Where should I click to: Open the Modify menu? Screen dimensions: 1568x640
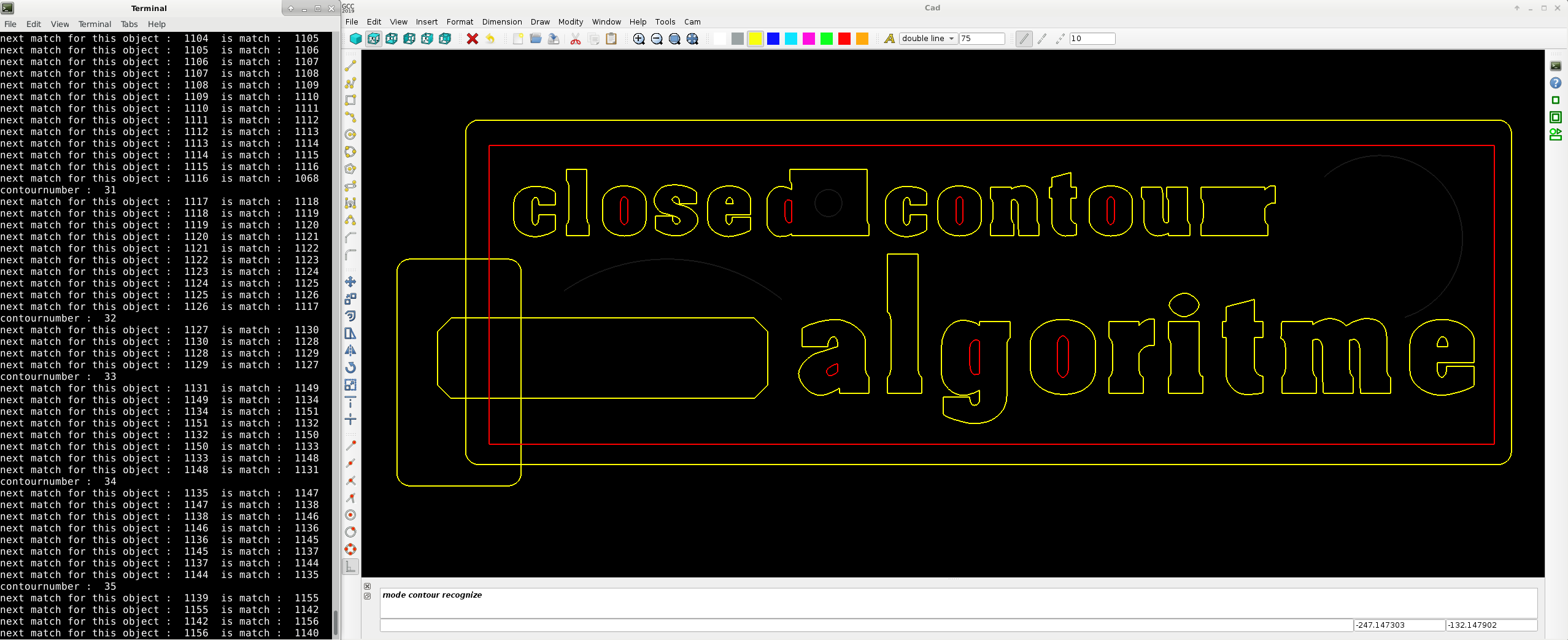[x=571, y=21]
